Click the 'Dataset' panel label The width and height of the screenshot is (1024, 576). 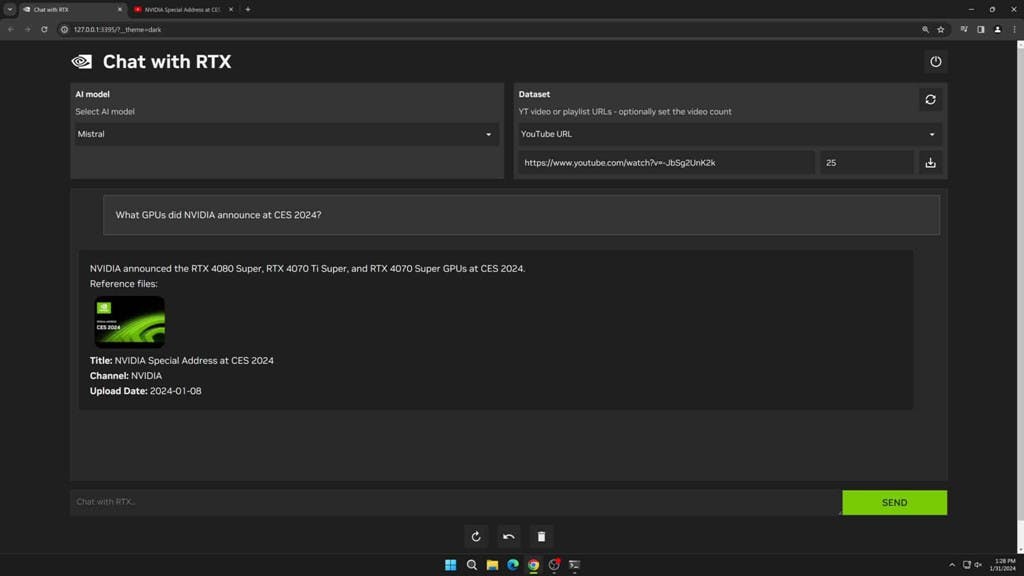coord(534,94)
